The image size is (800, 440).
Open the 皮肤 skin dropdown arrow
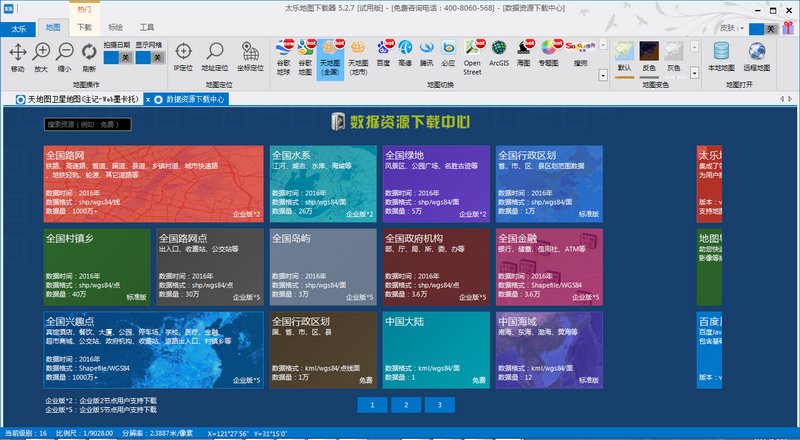click(x=742, y=29)
